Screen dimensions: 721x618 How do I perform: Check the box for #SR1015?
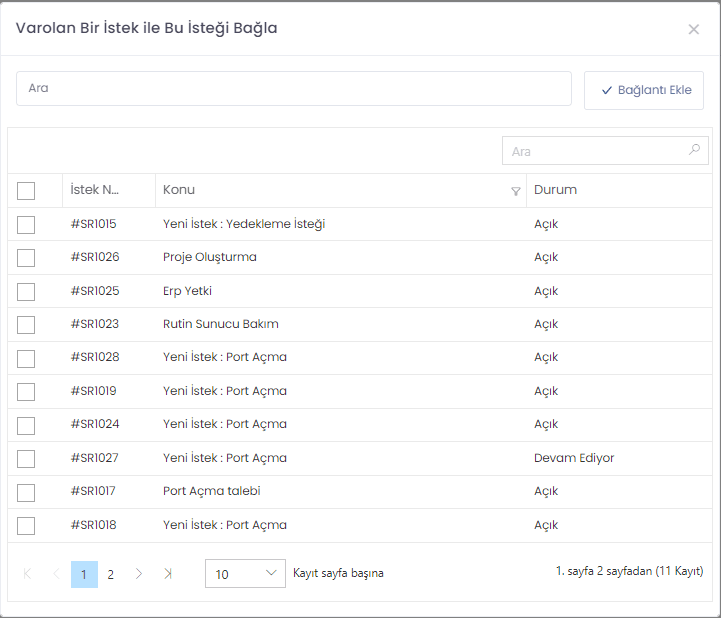coord(26,225)
